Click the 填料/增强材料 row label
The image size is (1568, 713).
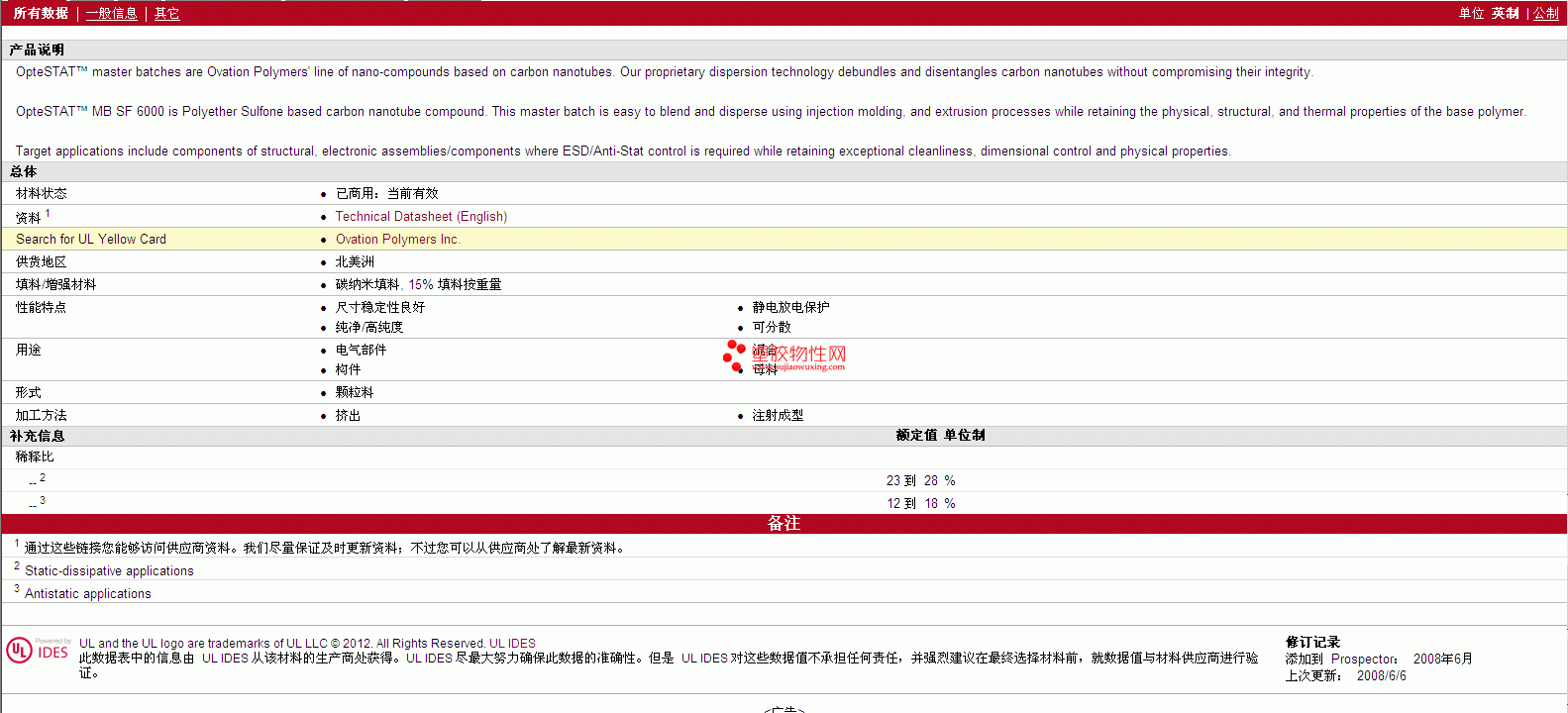(x=56, y=284)
